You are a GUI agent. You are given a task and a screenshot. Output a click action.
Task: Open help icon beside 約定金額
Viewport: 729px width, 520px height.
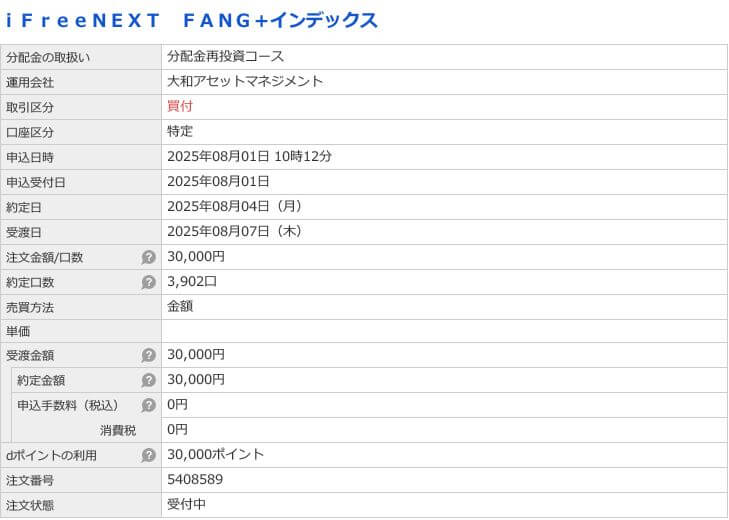(149, 380)
